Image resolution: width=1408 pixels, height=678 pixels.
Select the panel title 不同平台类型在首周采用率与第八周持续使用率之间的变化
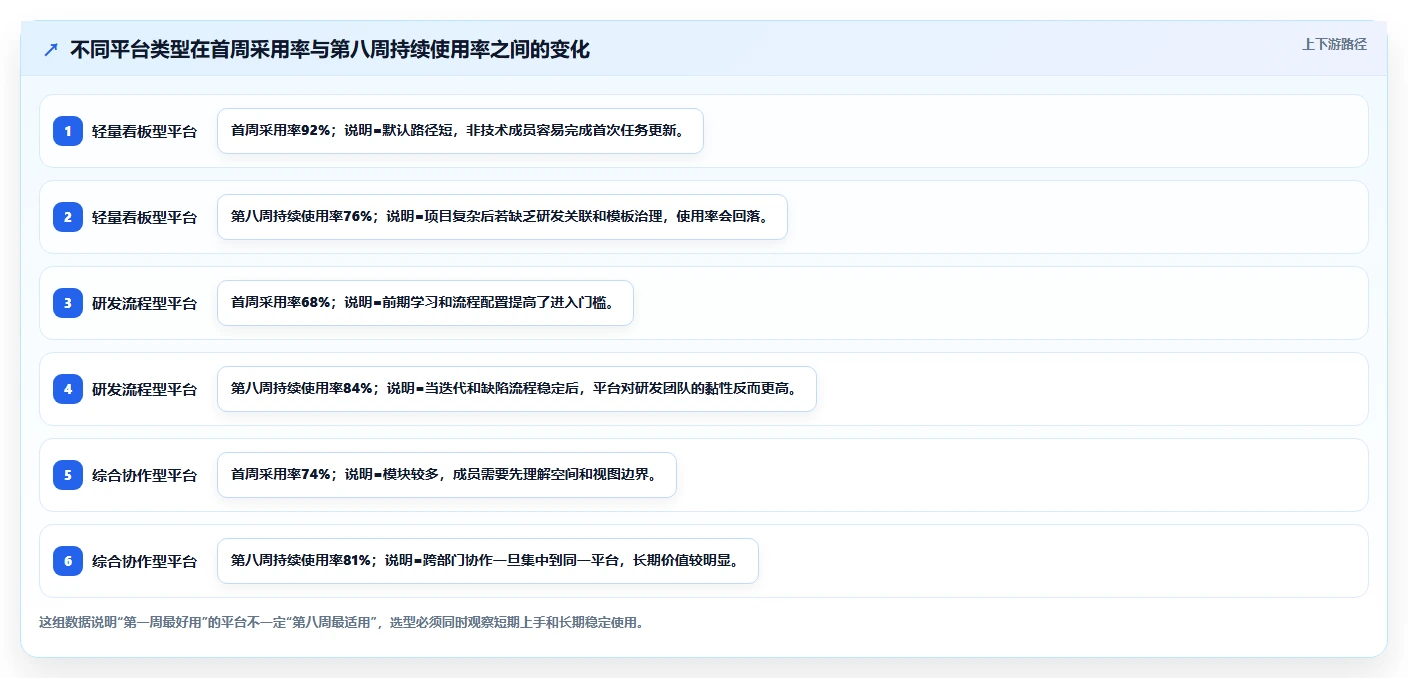coord(330,50)
